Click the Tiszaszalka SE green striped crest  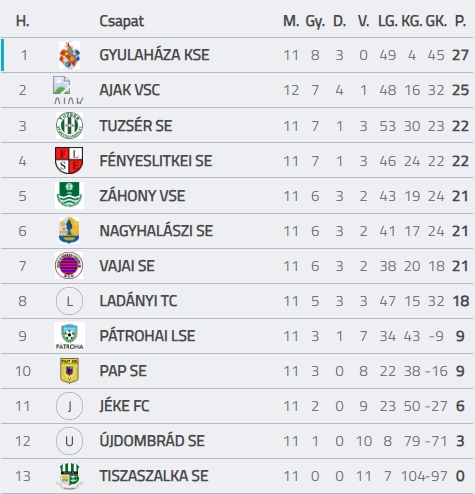click(x=69, y=476)
